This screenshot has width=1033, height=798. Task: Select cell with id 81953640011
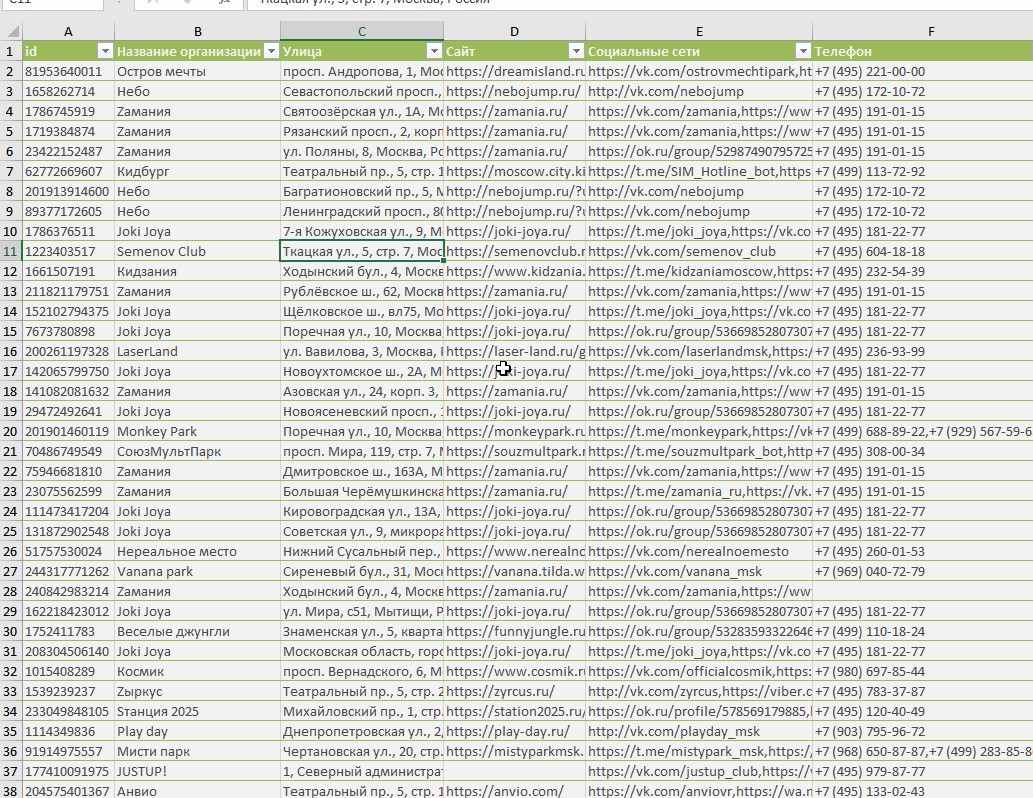pos(69,71)
